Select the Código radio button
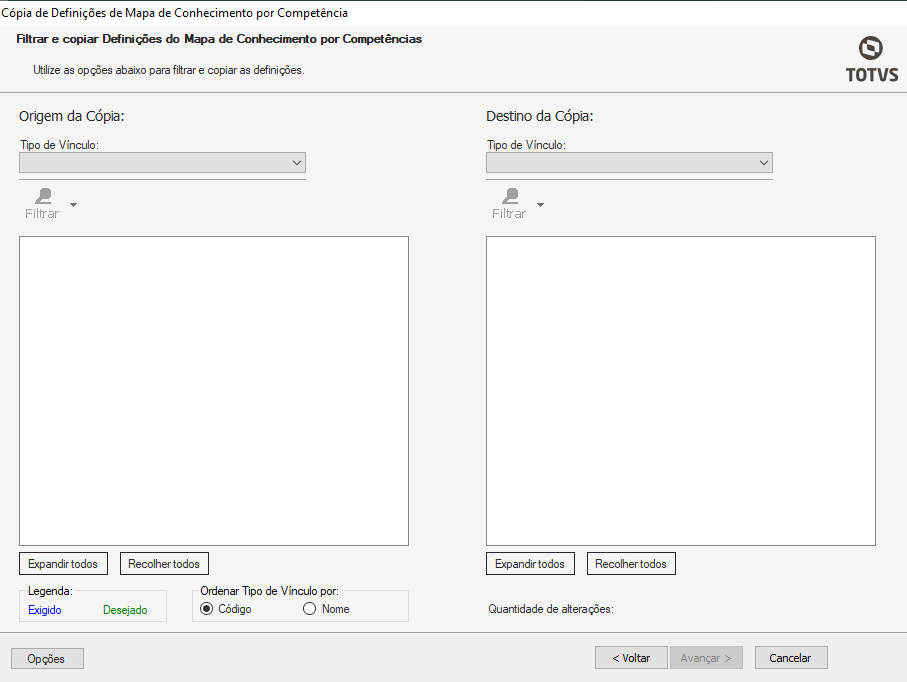 pyautogui.click(x=208, y=609)
